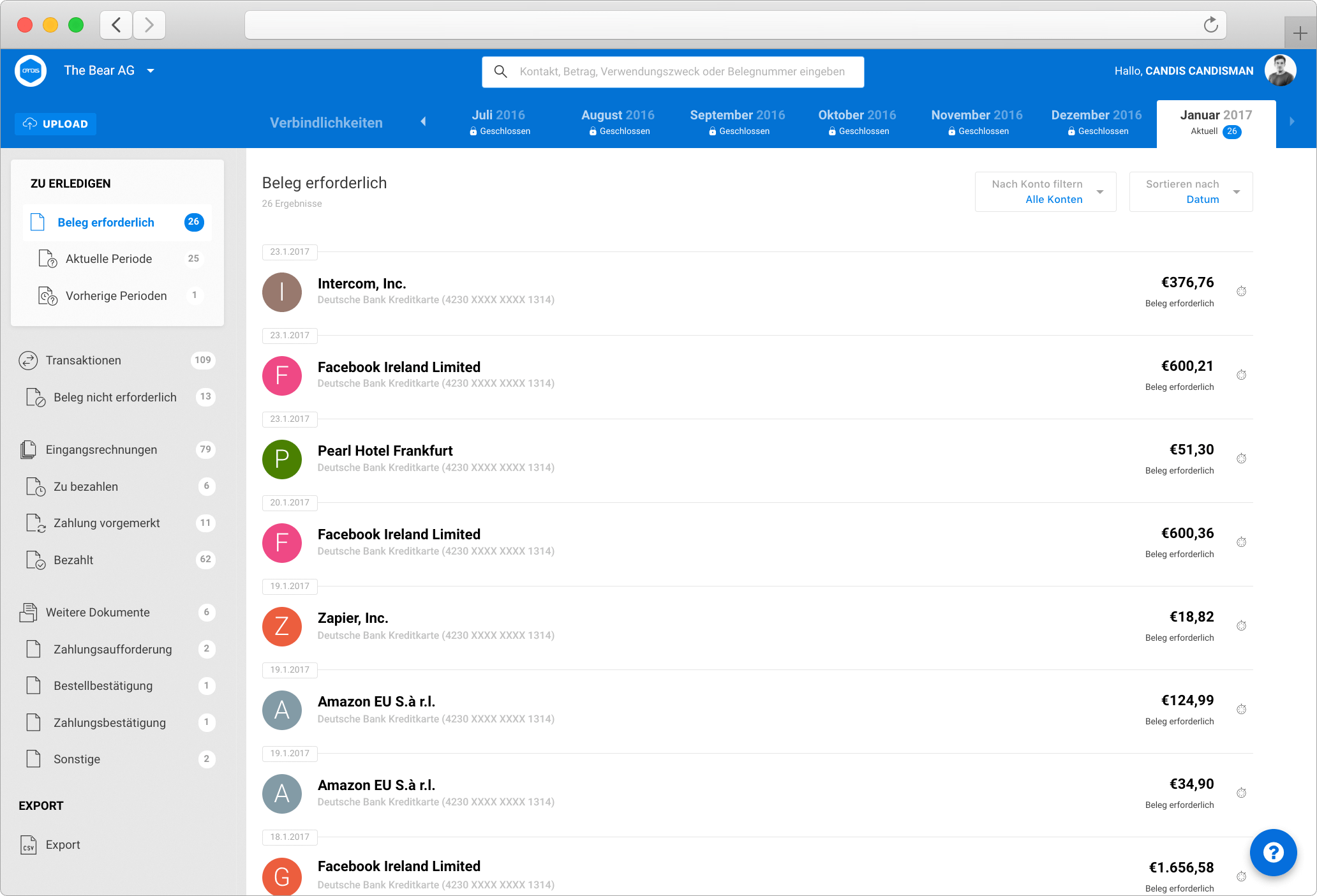The height and width of the screenshot is (896, 1317).
Task: Expand The Bear AG company dropdown
Action: (x=151, y=71)
